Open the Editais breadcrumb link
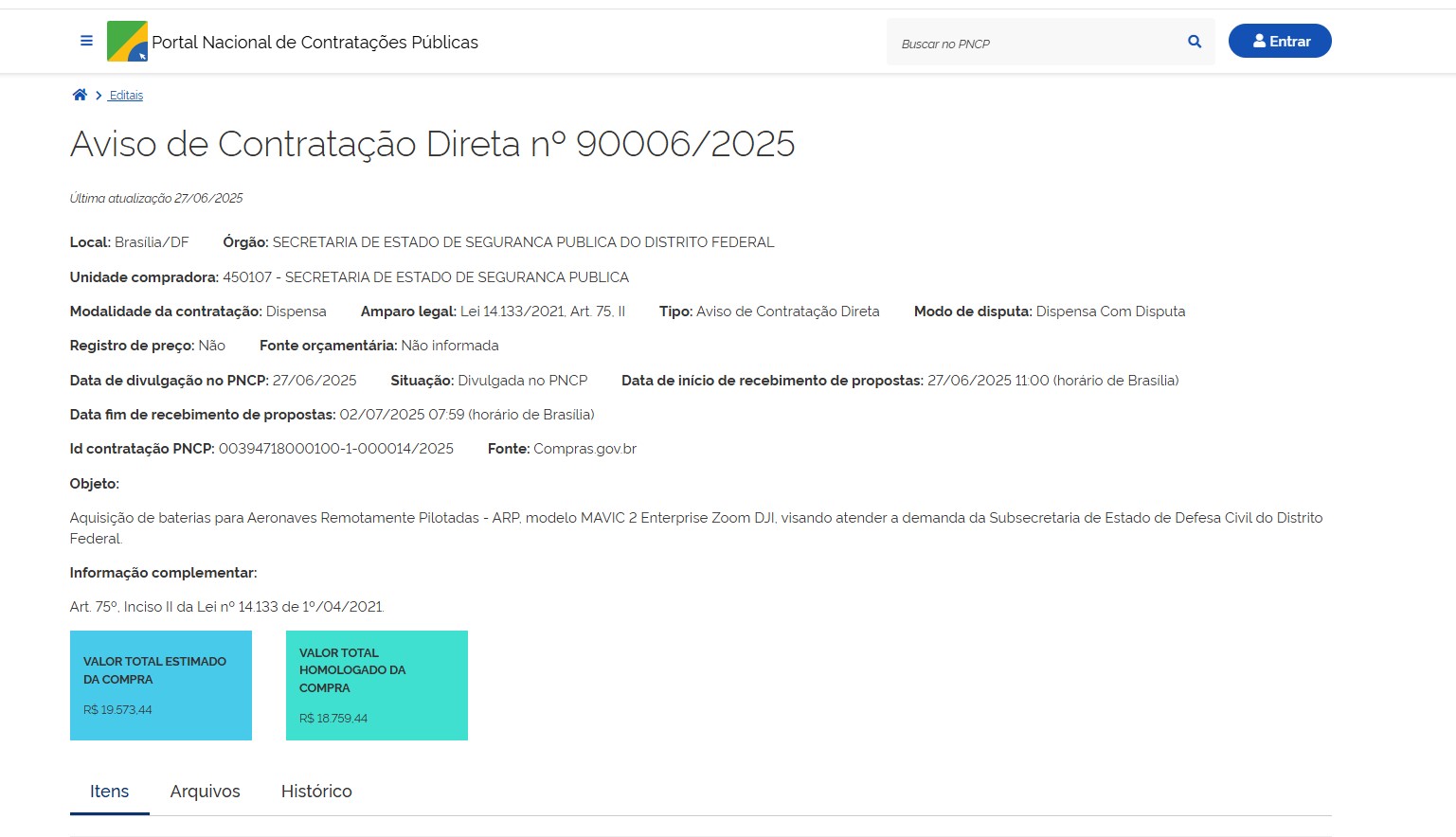The width and height of the screenshot is (1456, 837). click(x=126, y=96)
